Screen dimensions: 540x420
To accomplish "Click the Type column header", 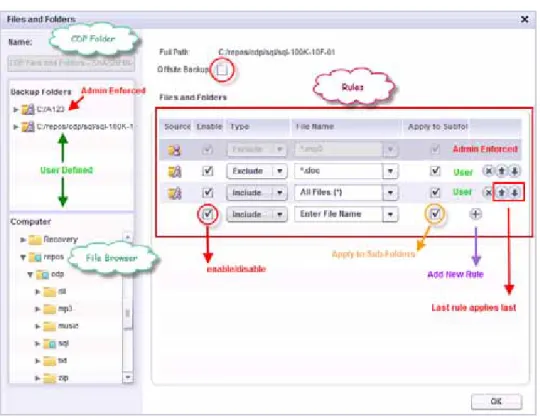I will tap(258, 127).
